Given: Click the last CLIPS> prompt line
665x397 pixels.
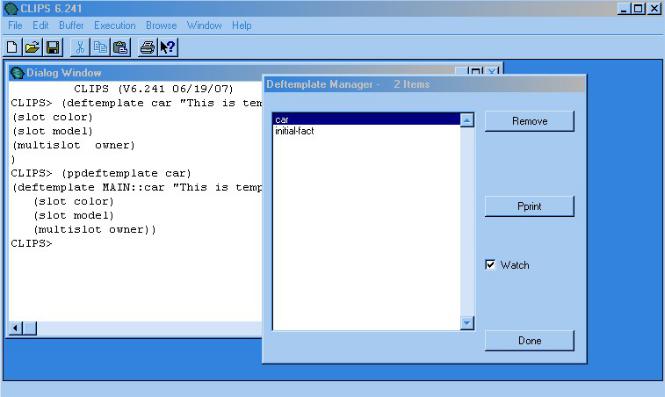Looking at the screenshot, I should (32, 243).
